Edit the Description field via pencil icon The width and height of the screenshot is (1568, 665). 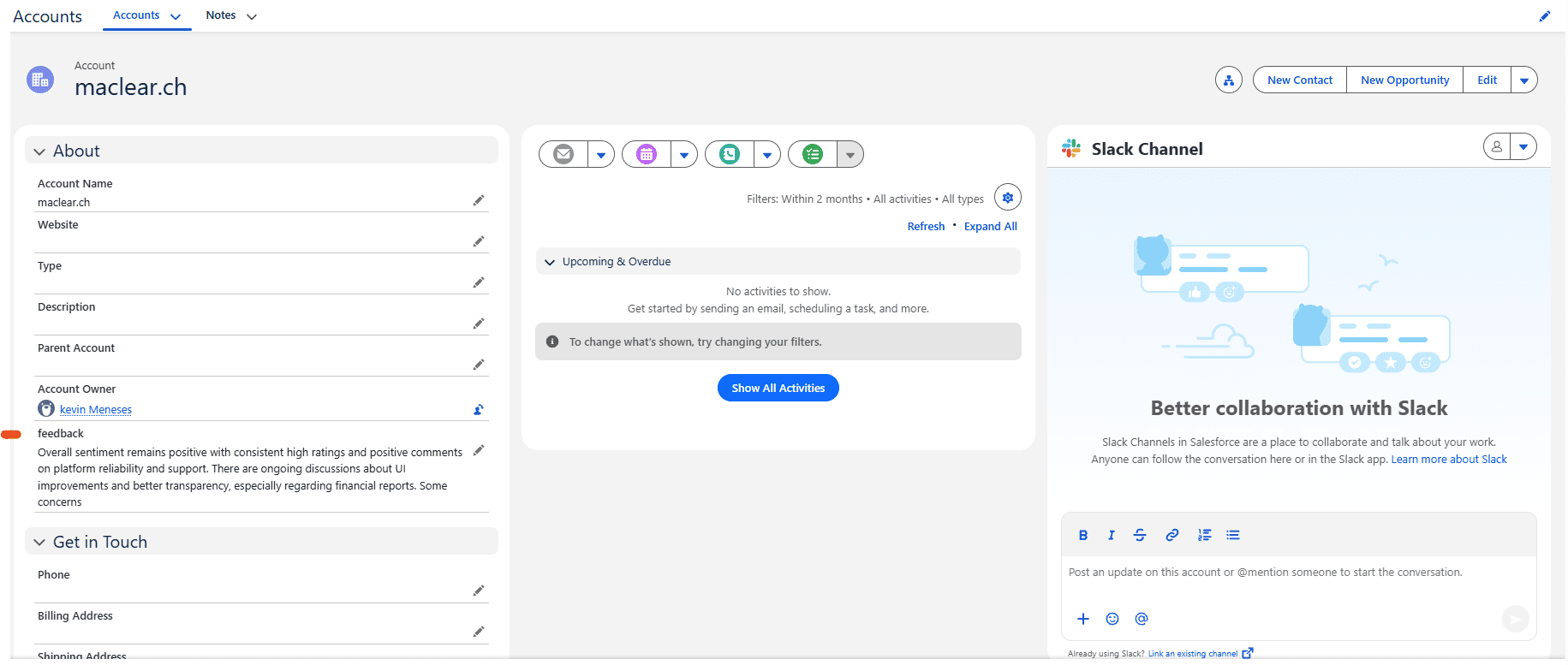pos(479,324)
